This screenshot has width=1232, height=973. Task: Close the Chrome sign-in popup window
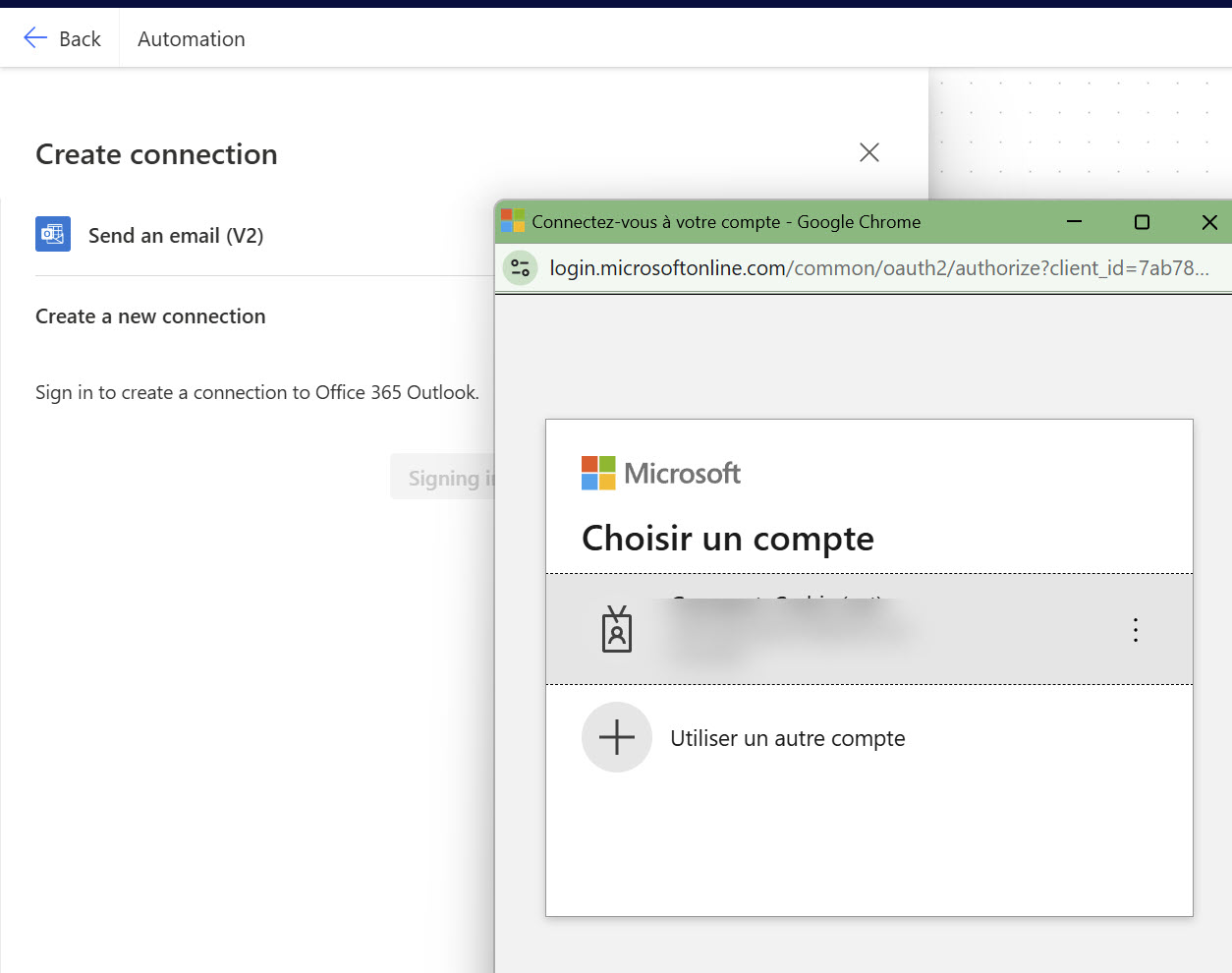coord(1209,222)
